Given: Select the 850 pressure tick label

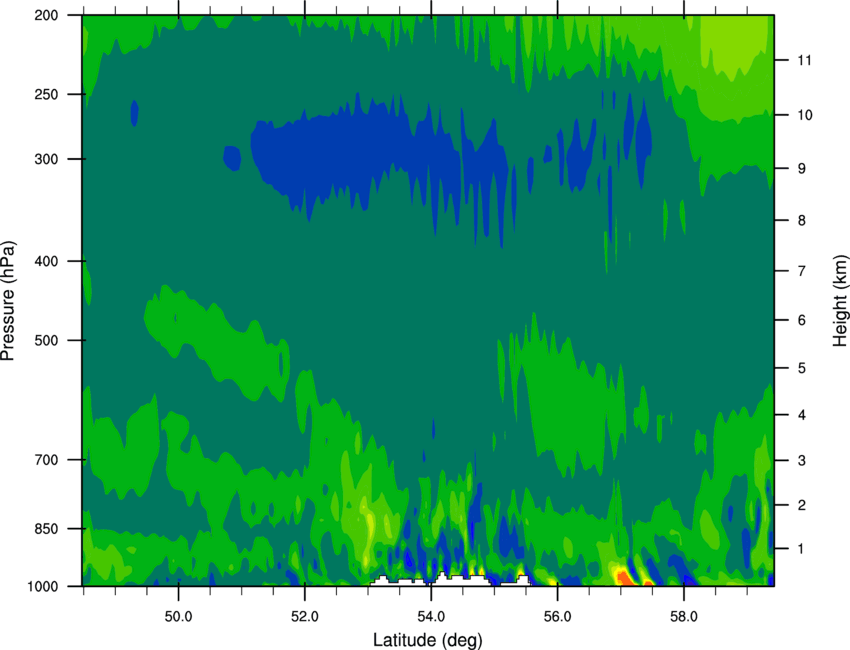Looking at the screenshot, I should (46, 529).
